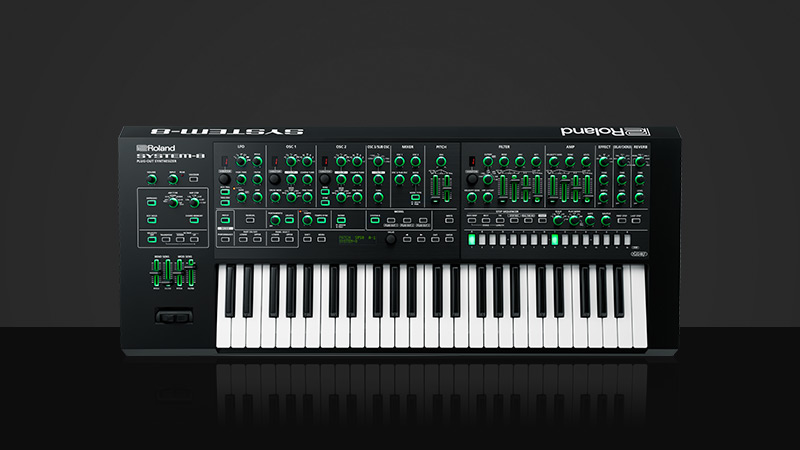This screenshot has width=800, height=450.
Task: Turn the top knob in EFFECT section
Action: pyautogui.click(x=604, y=162)
